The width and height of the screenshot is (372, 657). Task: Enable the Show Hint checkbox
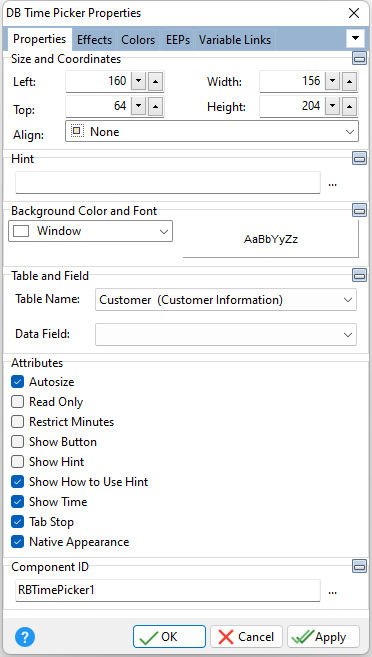click(x=18, y=462)
